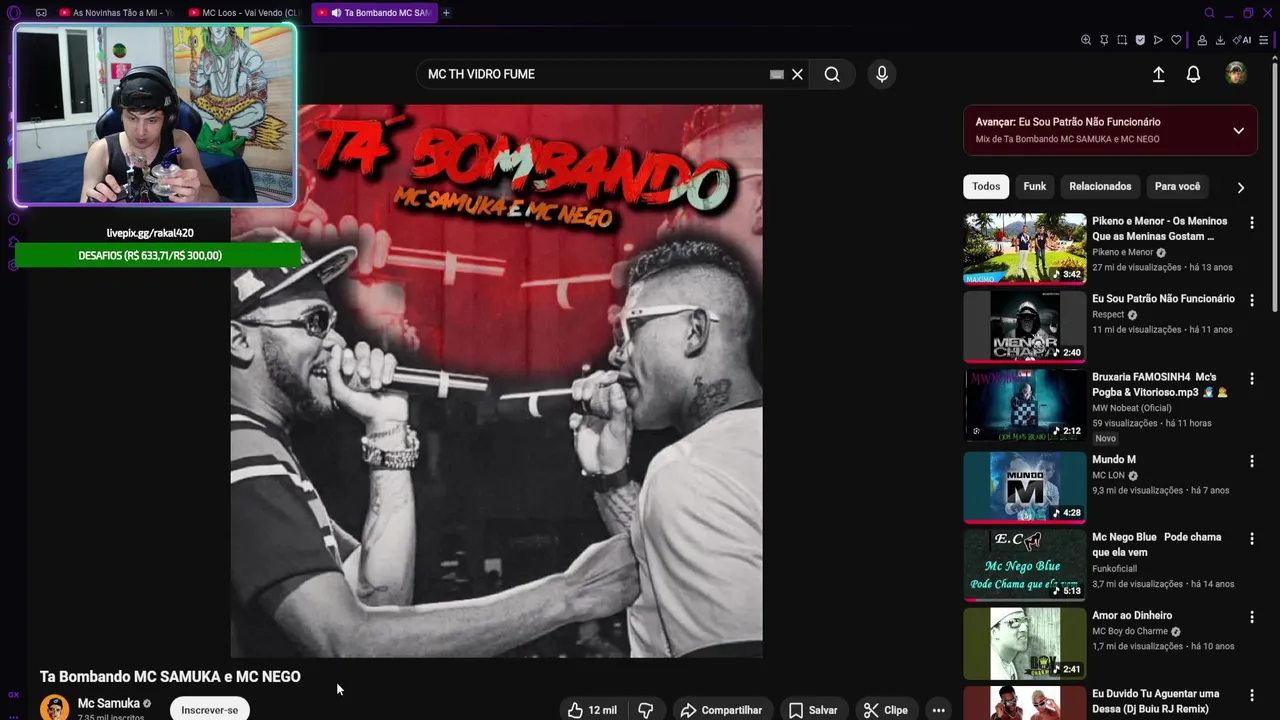1280x720 pixels.
Task: Open the on-screen keyboard icon in search
Action: 776,74
